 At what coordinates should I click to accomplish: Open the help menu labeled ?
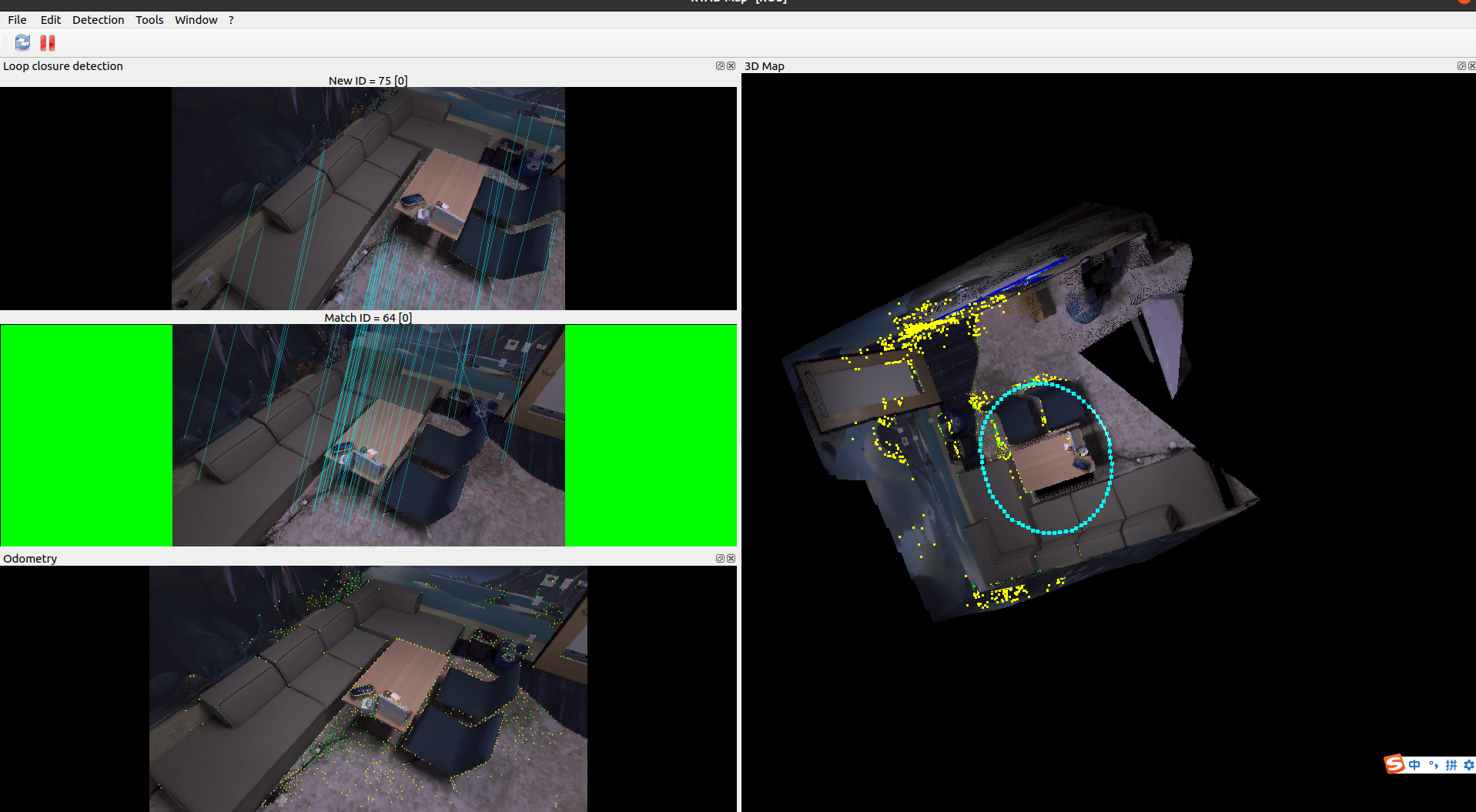click(230, 19)
